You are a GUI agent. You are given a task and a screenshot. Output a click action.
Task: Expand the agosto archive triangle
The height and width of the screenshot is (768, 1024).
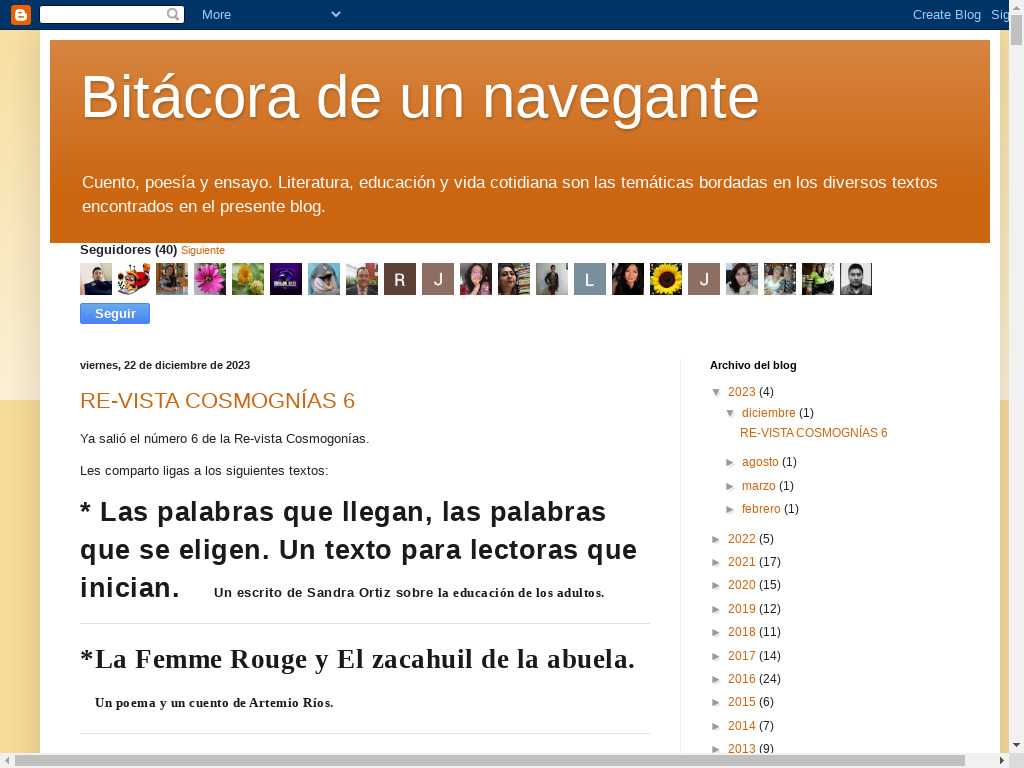coord(730,462)
